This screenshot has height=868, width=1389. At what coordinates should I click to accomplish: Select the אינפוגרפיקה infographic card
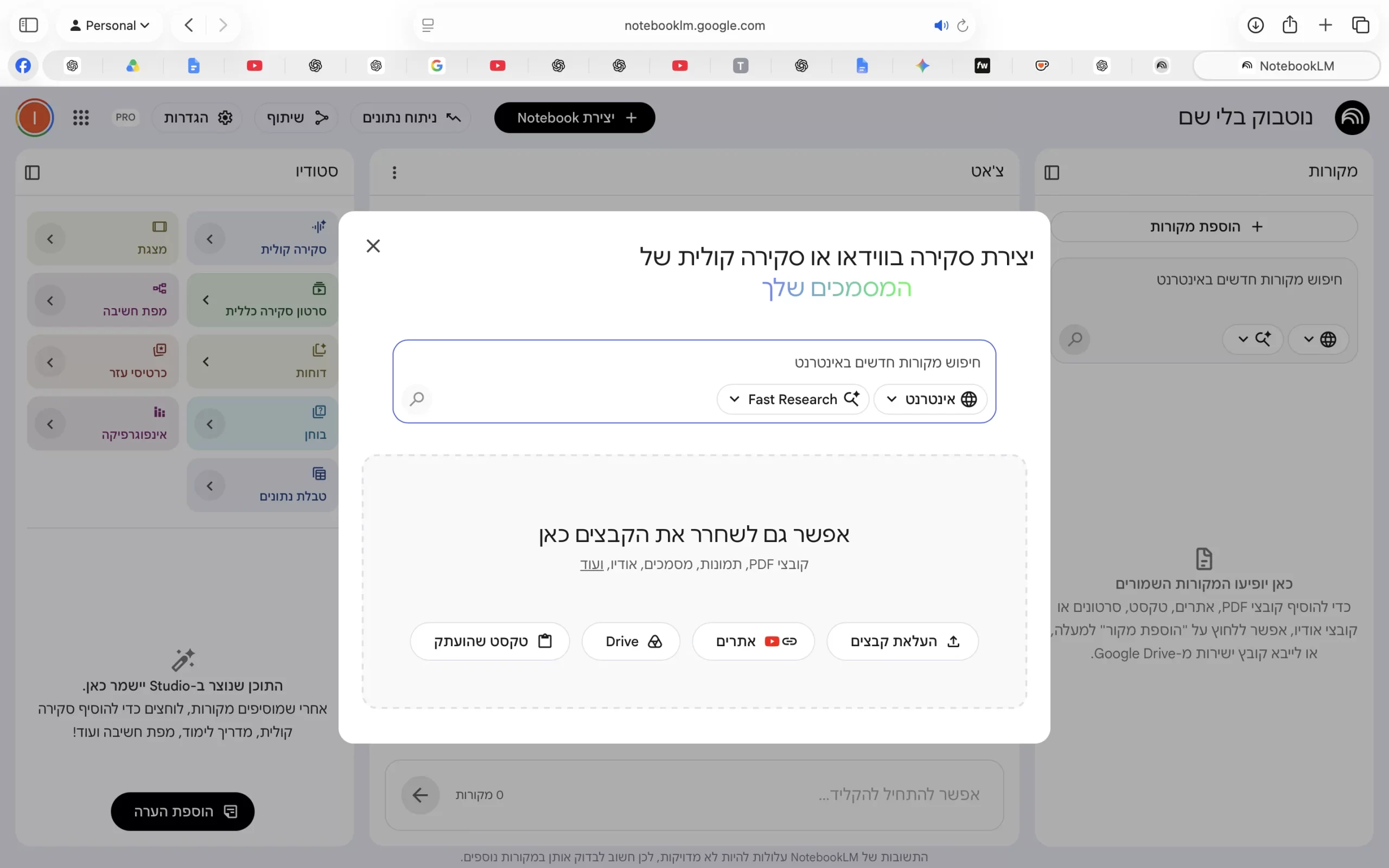coord(103,423)
